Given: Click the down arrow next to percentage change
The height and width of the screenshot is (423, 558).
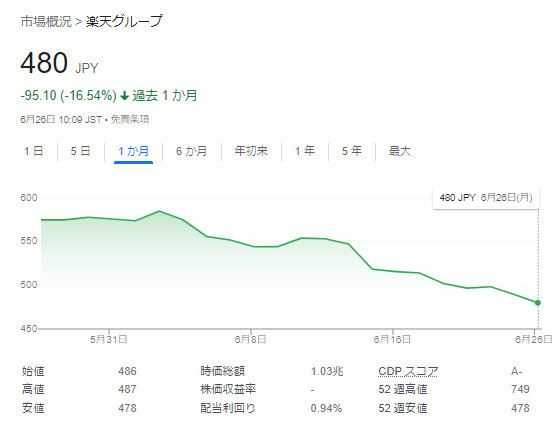Looking at the screenshot, I should point(125,96).
